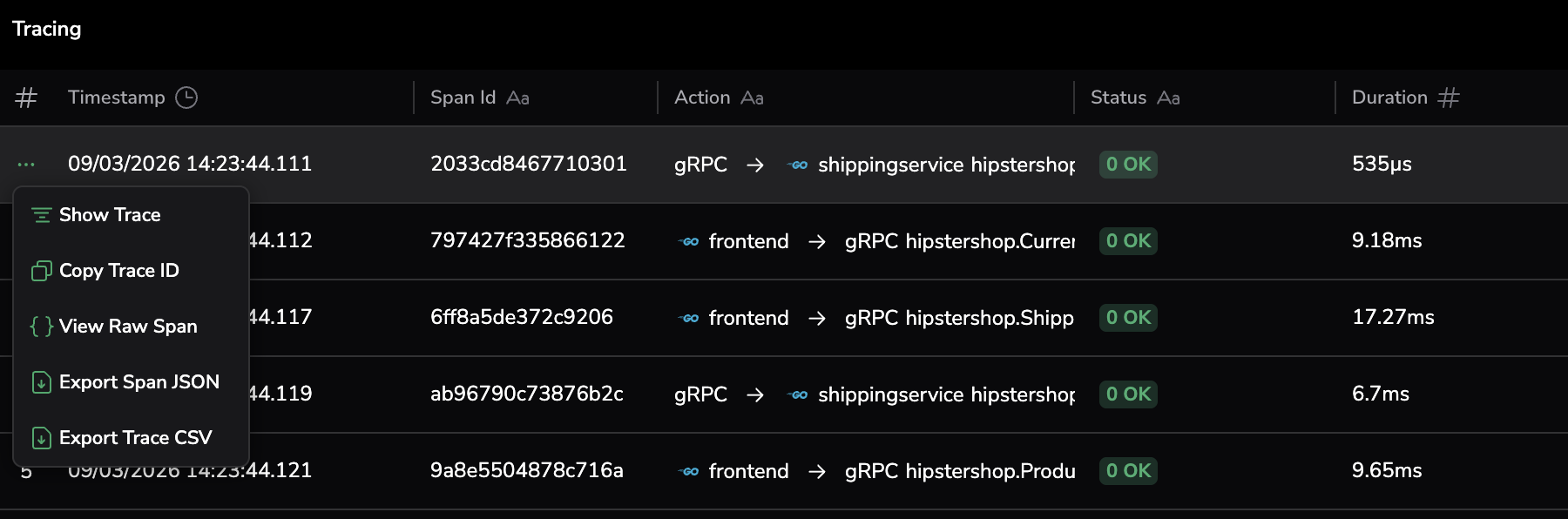Click link icon before frontend in second row

pyautogui.click(x=689, y=241)
